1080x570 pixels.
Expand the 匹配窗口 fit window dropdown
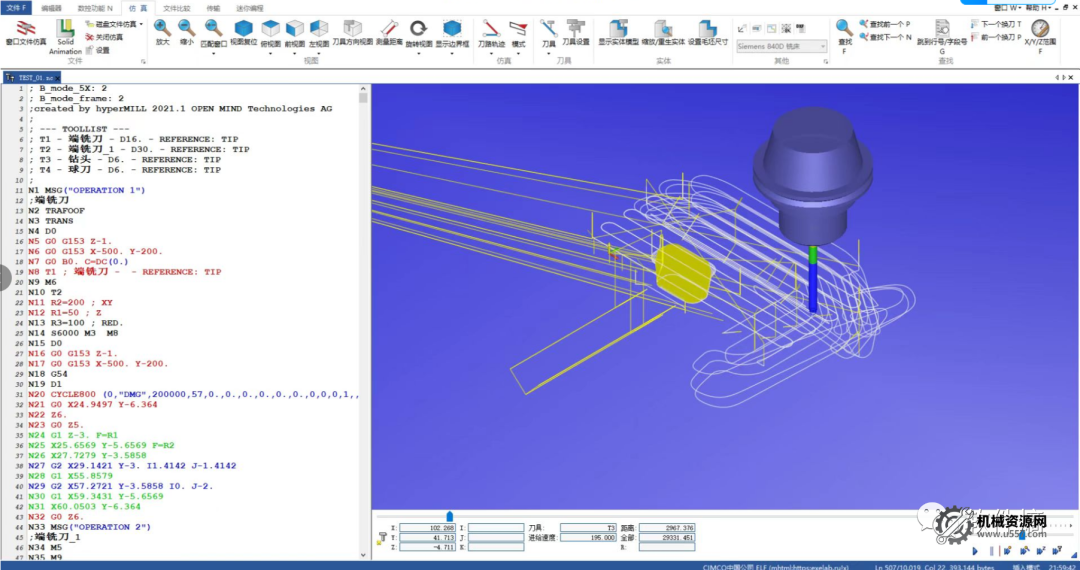(213, 52)
